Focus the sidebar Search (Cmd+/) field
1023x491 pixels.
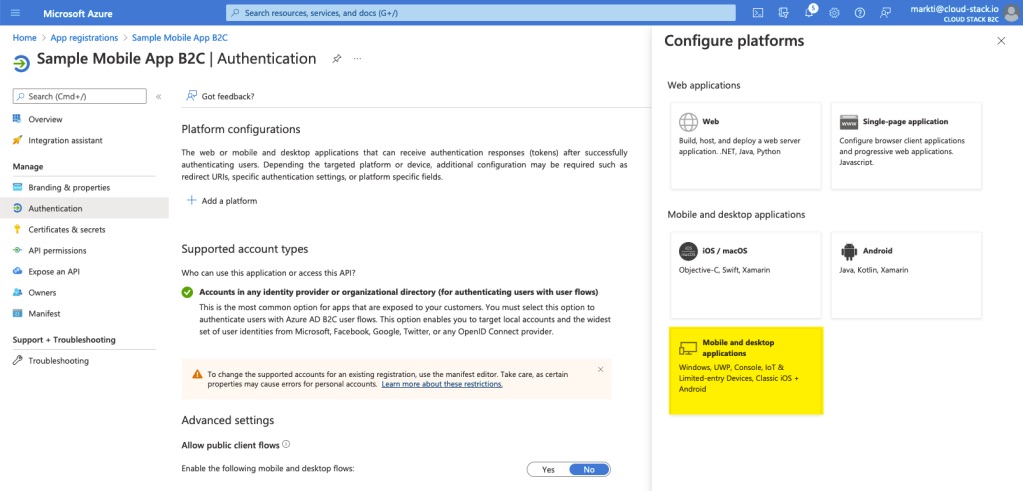coord(80,97)
